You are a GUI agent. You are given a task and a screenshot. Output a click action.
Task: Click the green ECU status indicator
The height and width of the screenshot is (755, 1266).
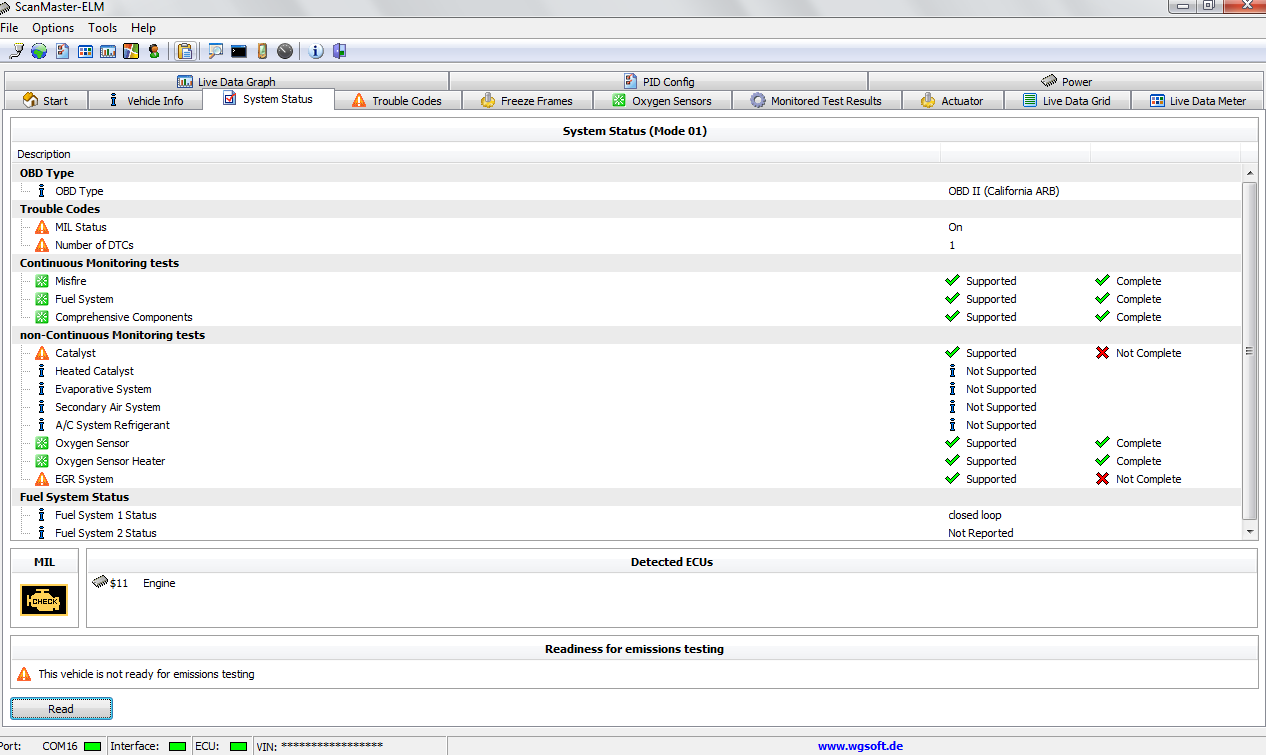[x=238, y=746]
